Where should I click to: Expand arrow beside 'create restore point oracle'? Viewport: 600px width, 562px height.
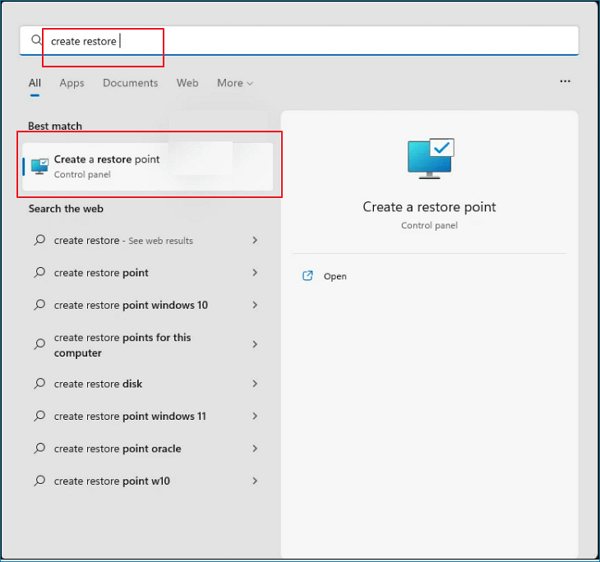coord(255,449)
